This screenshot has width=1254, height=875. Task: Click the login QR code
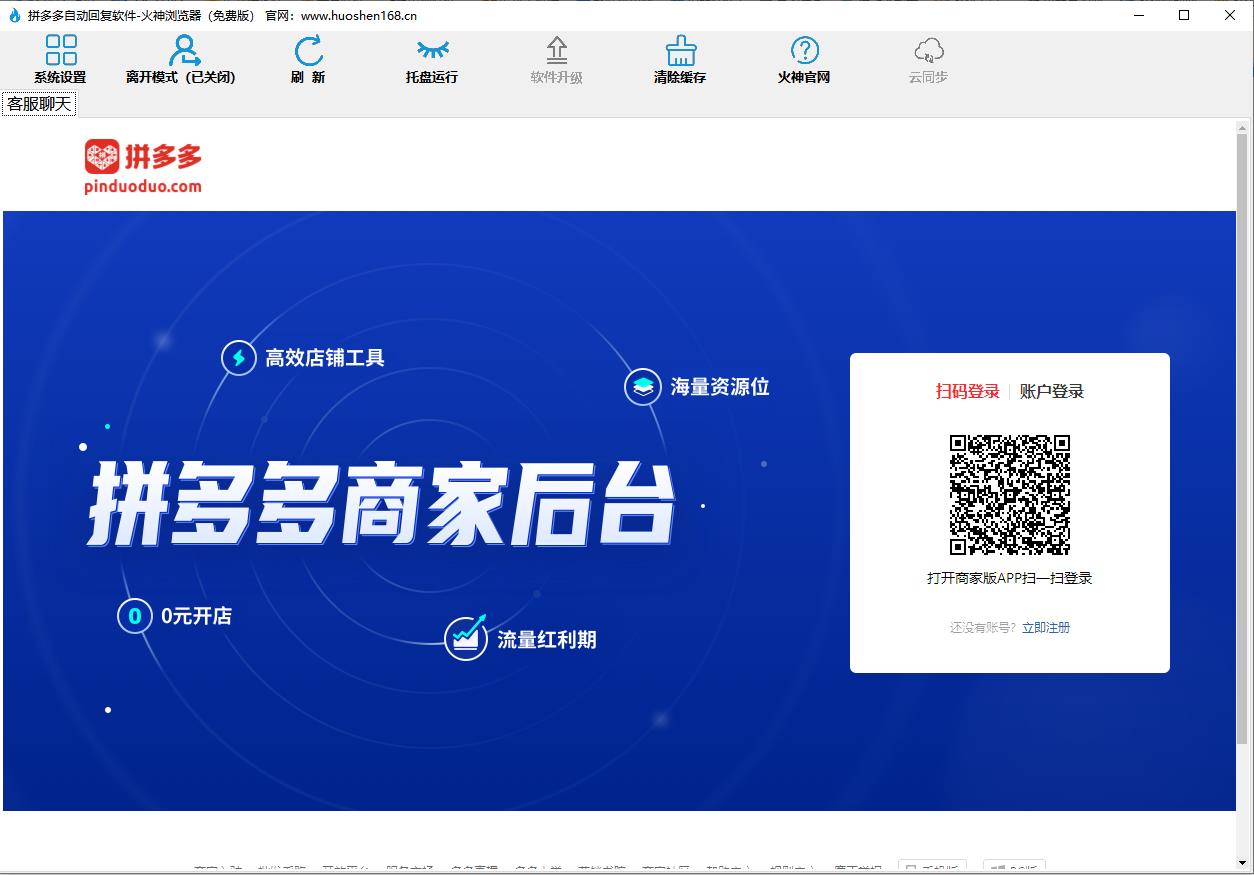coord(1009,494)
